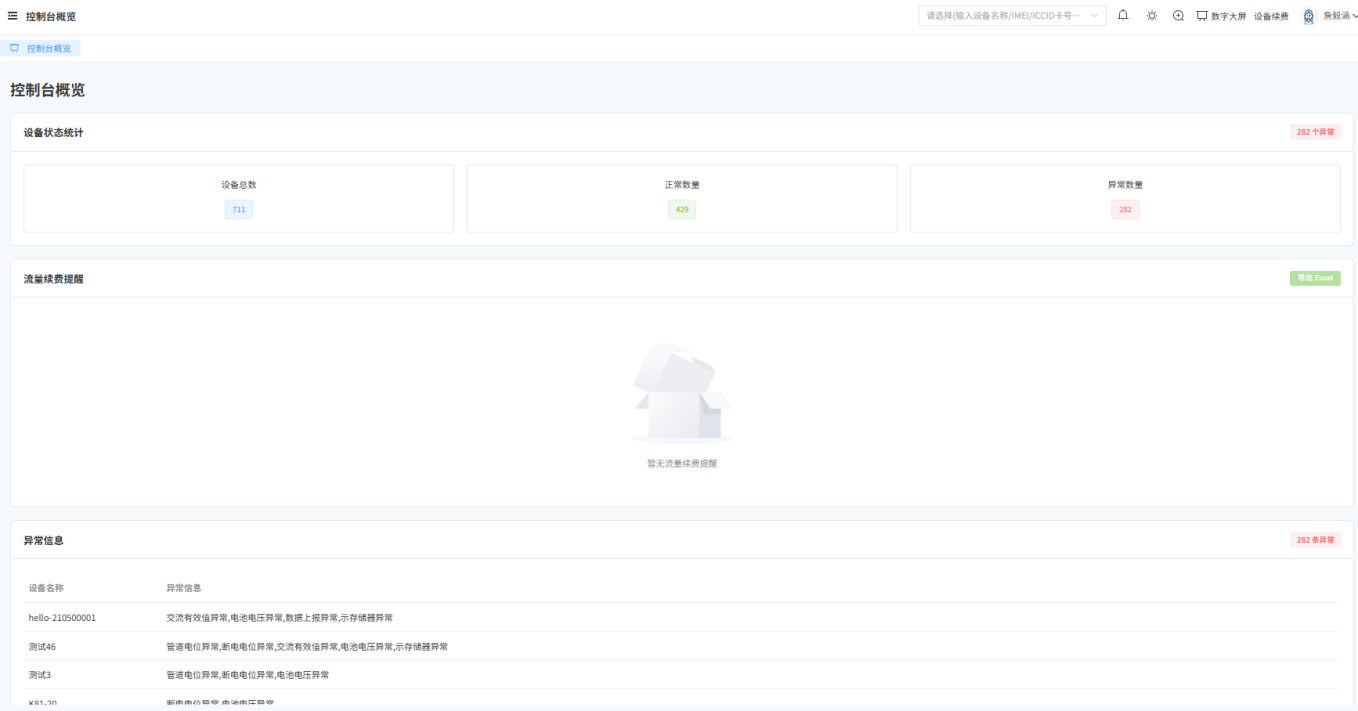This screenshot has width=1358, height=711.
Task: Select the 测试46 device row
Action: pyautogui.click(x=680, y=646)
